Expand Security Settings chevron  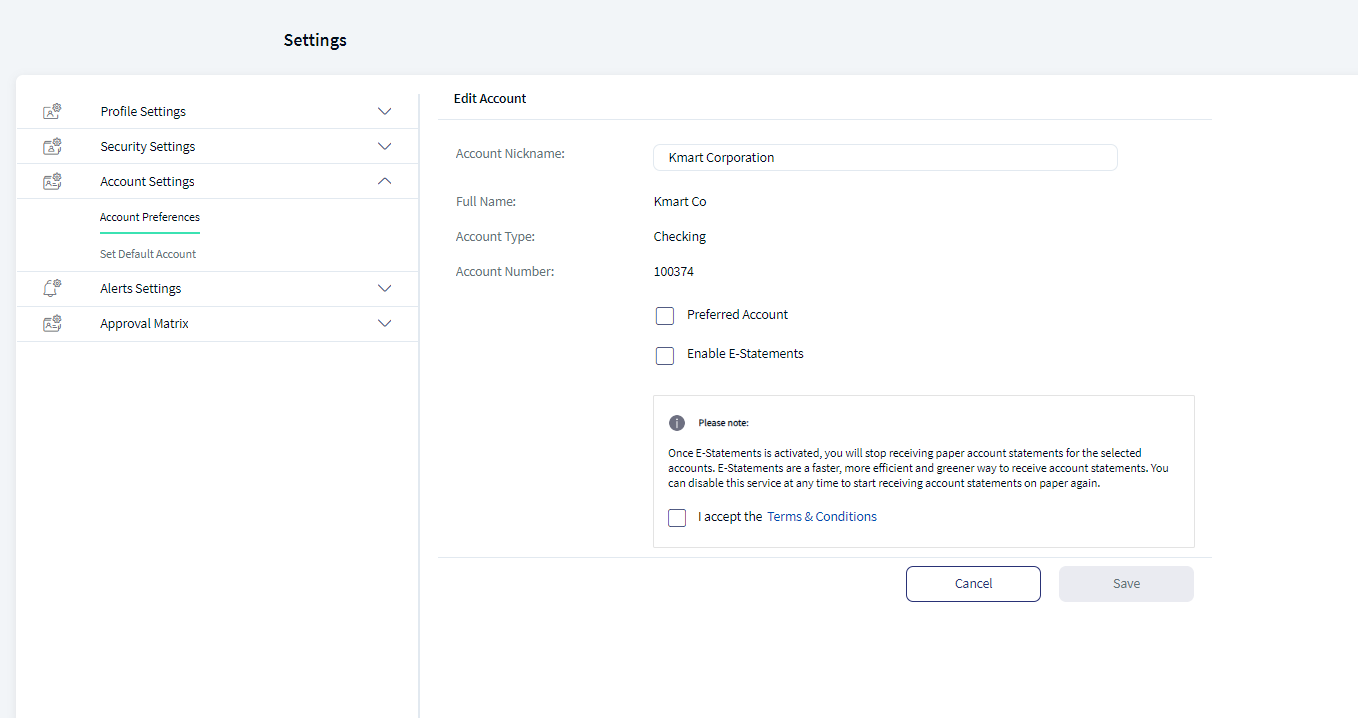[385, 146]
